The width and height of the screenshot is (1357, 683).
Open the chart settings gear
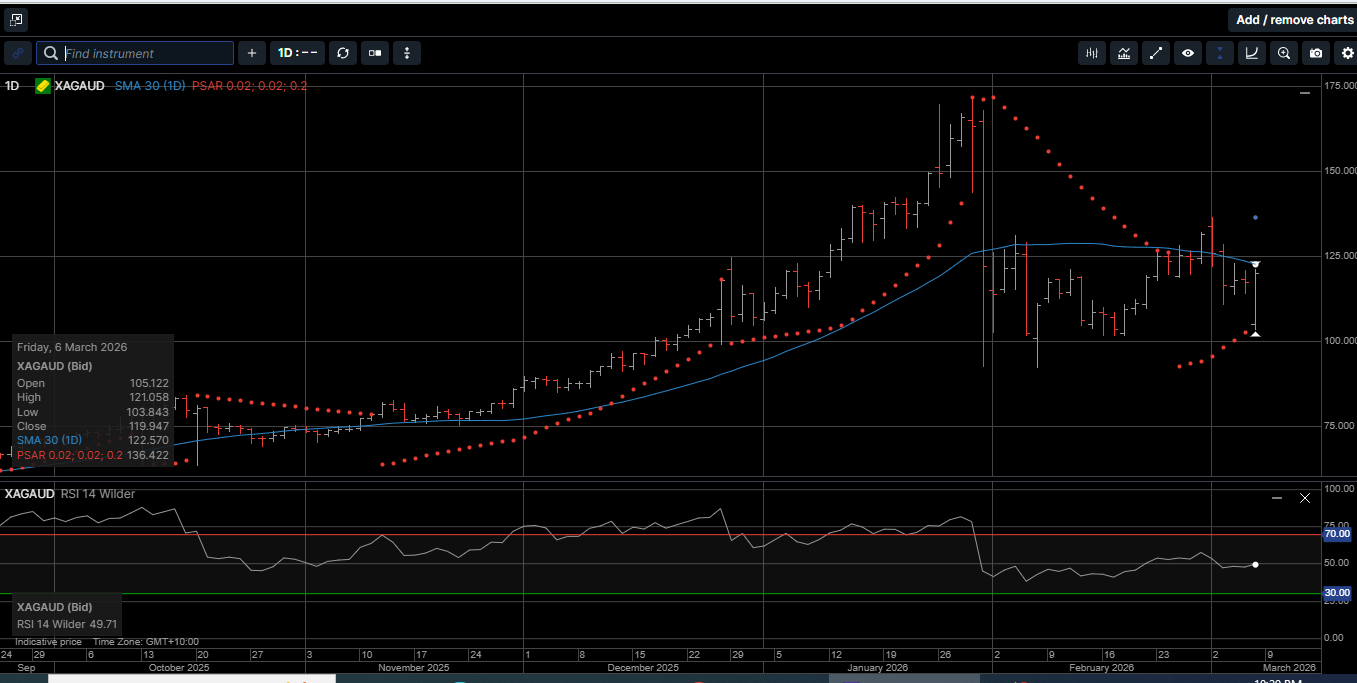[1348, 53]
